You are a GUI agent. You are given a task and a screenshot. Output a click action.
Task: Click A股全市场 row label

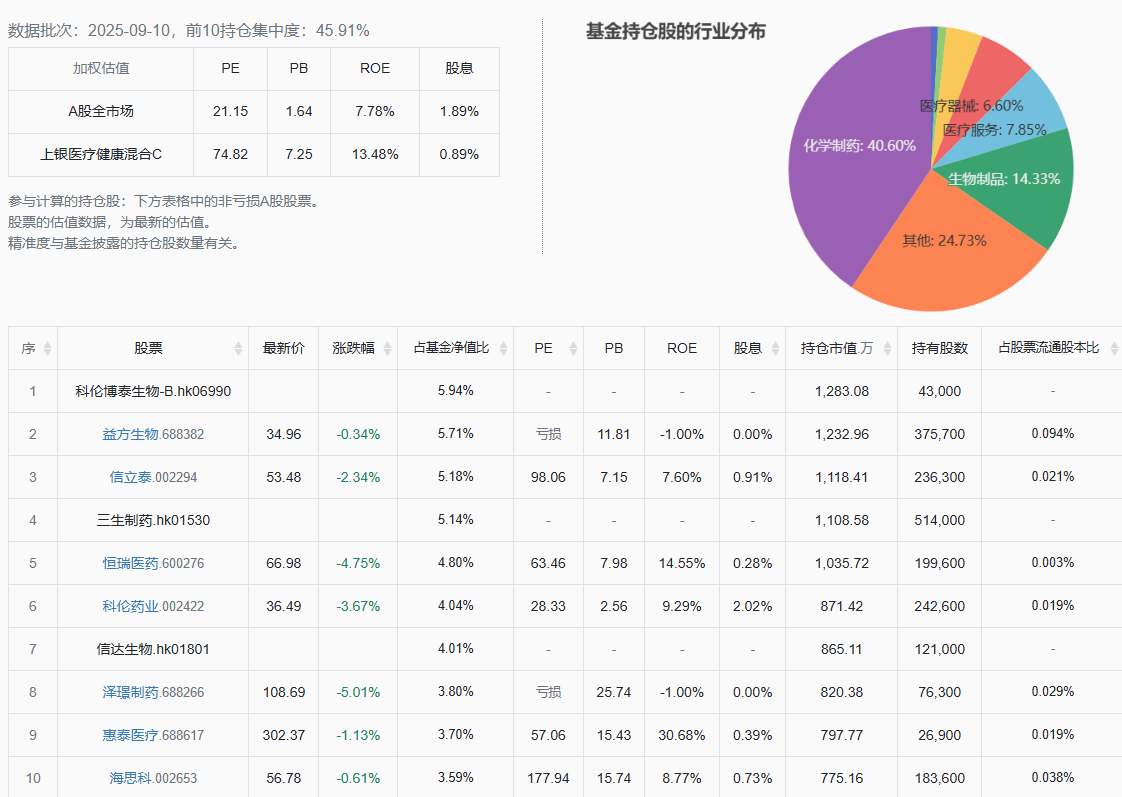click(x=101, y=112)
